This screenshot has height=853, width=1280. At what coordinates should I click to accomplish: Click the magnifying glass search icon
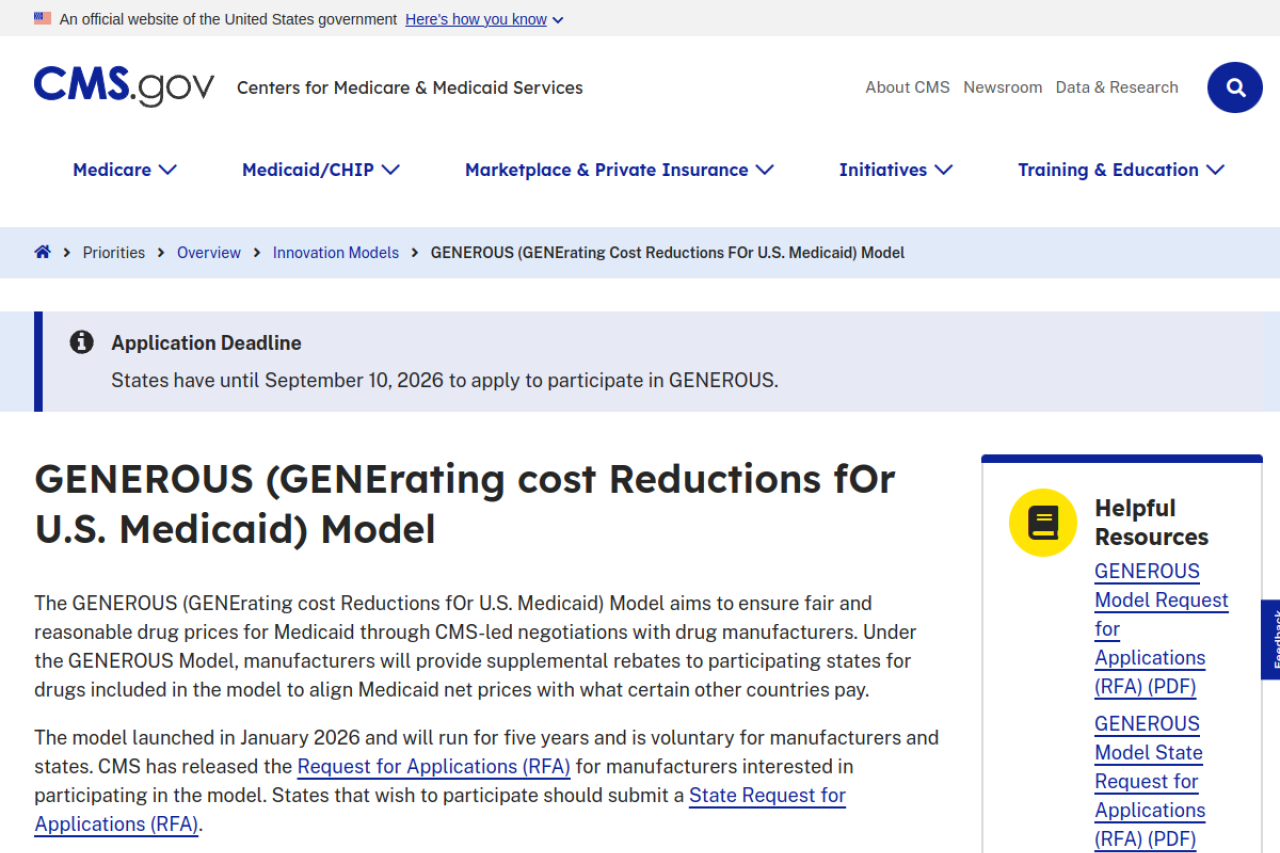pyautogui.click(x=1234, y=88)
